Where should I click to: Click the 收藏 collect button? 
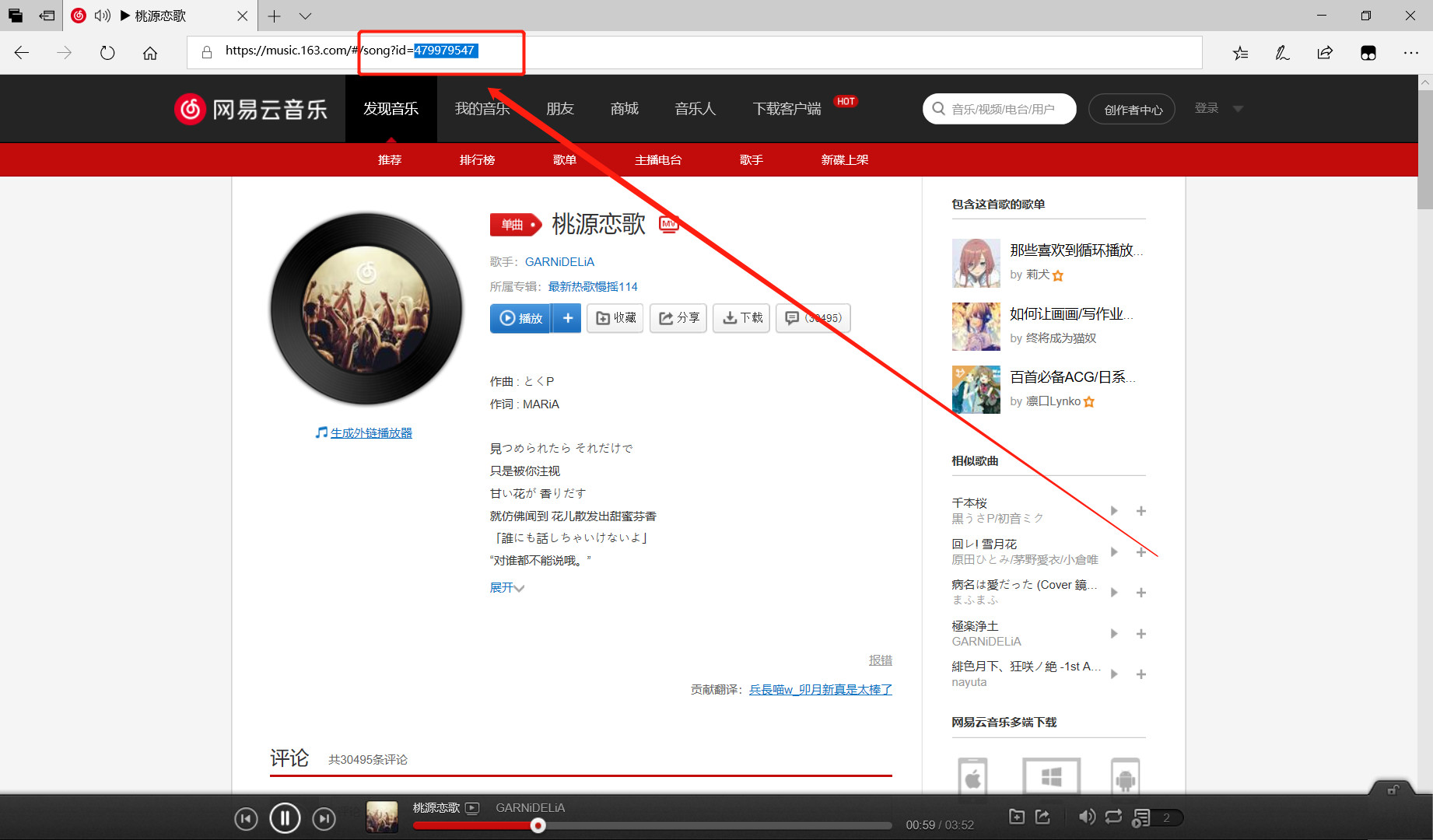(615, 318)
